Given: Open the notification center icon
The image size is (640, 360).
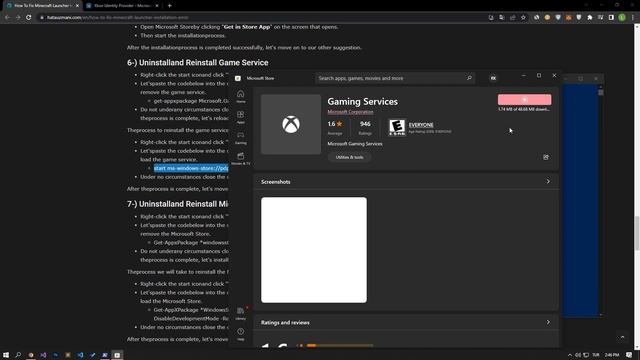Looking at the screenshot, I should tap(629, 355).
